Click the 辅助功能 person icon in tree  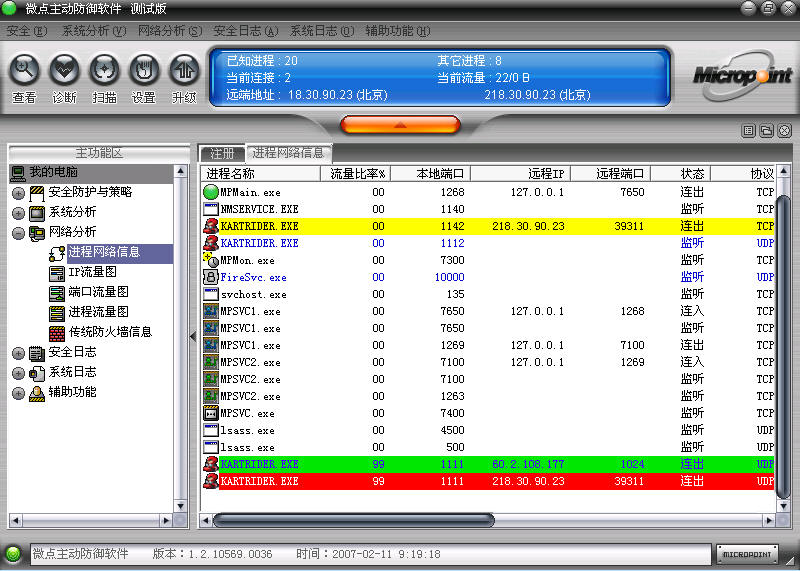click(37, 393)
